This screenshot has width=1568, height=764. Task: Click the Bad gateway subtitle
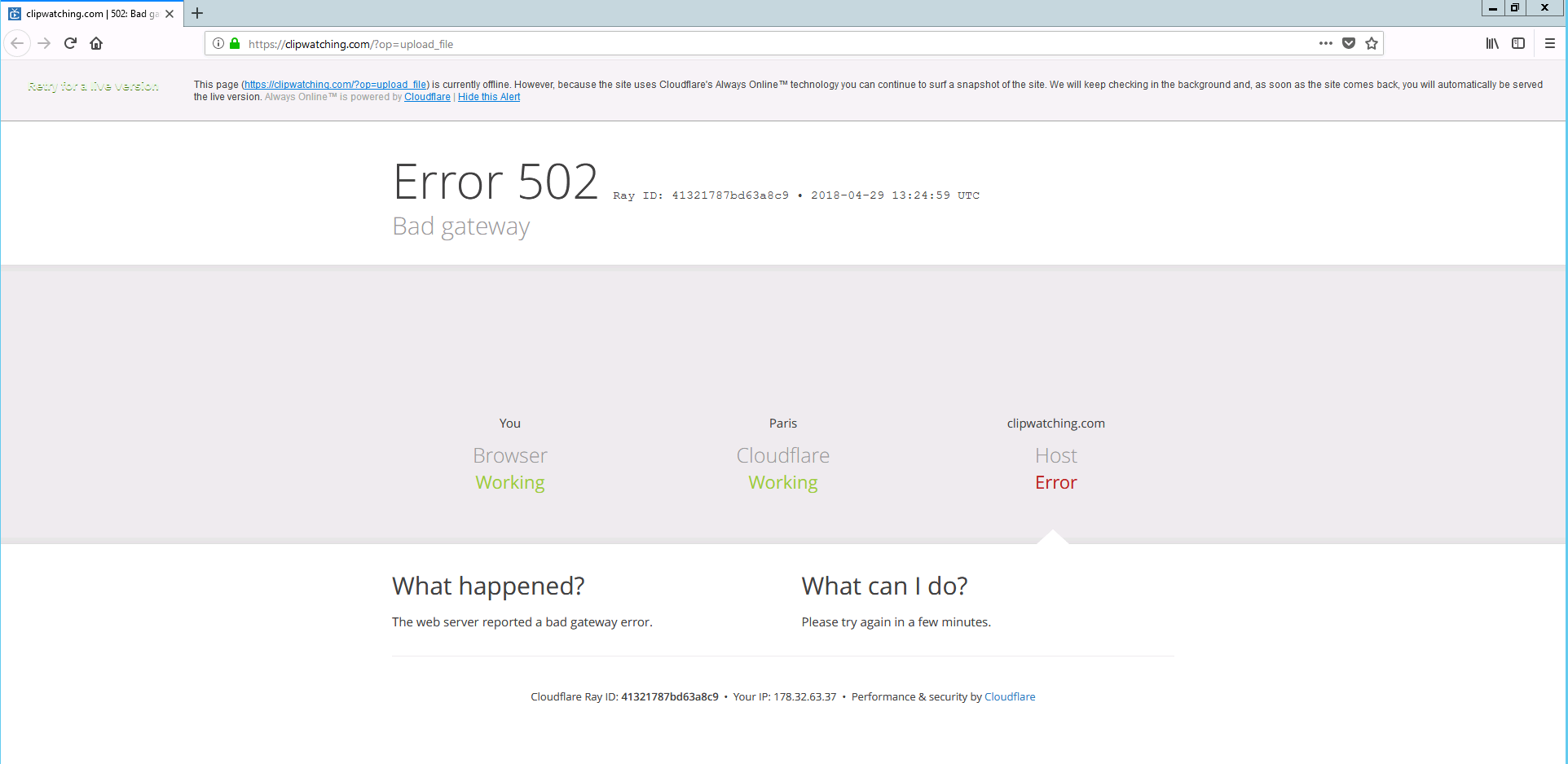point(461,226)
